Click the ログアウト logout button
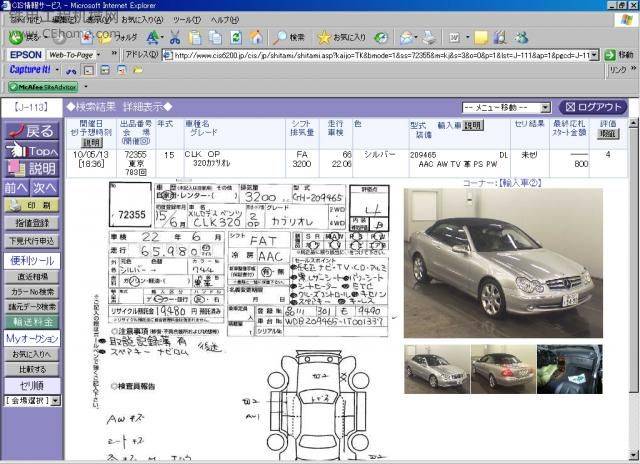The width and height of the screenshot is (640, 464). coord(593,107)
